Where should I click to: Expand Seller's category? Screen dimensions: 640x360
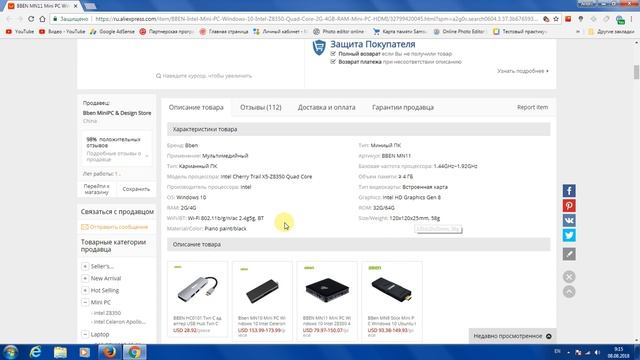(x=85, y=266)
